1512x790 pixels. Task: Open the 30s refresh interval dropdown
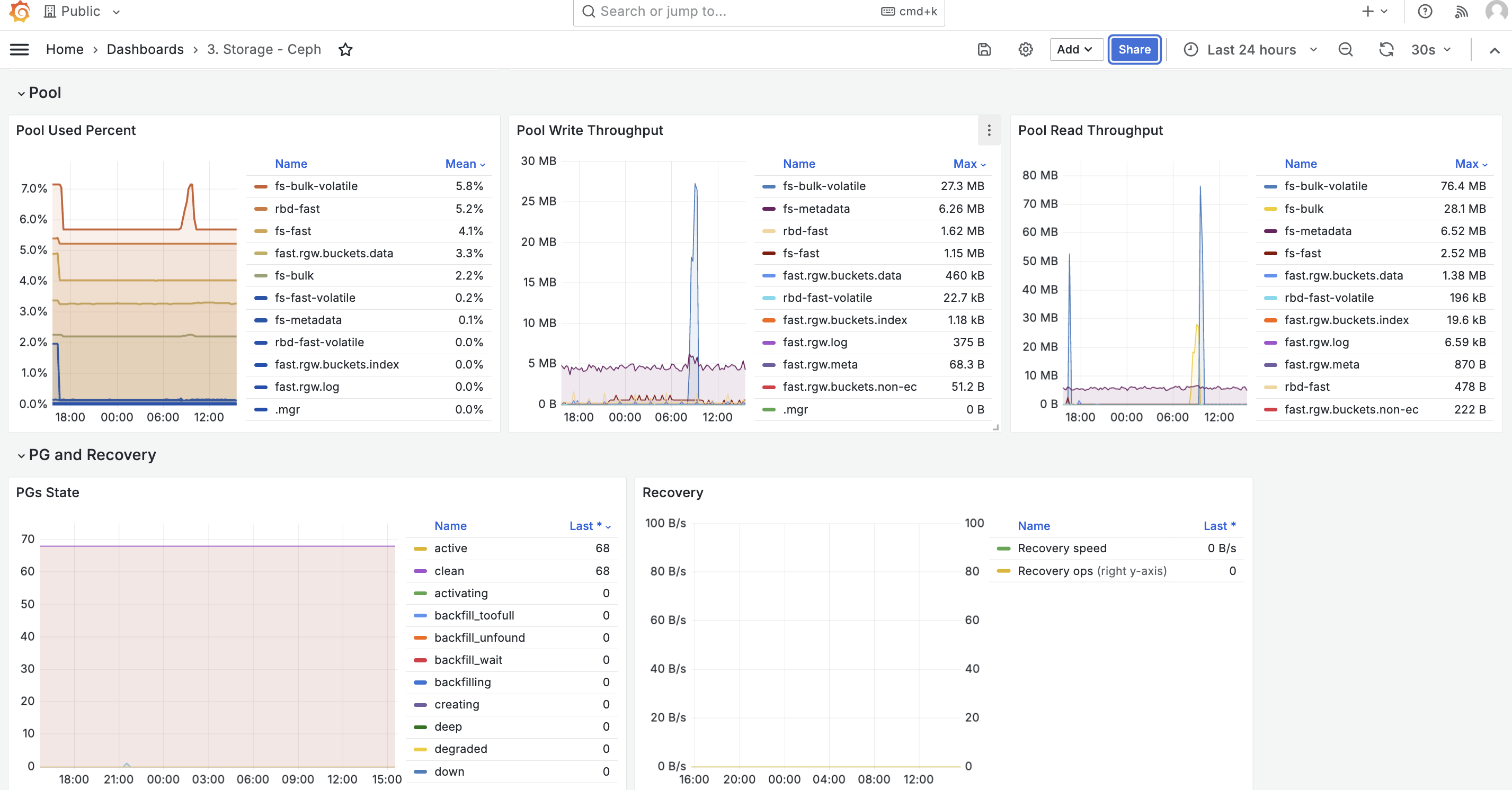(1430, 50)
